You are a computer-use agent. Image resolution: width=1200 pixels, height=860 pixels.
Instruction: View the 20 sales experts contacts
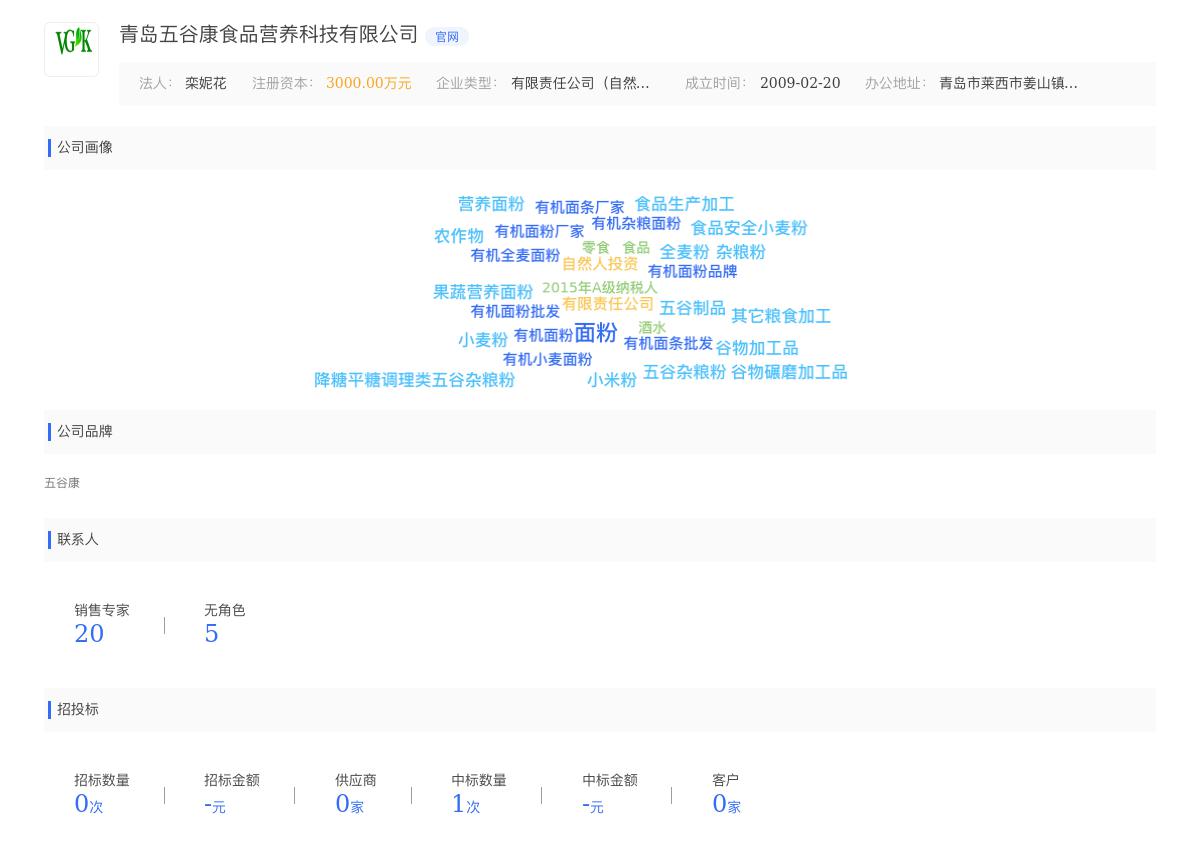pyautogui.click(x=89, y=633)
